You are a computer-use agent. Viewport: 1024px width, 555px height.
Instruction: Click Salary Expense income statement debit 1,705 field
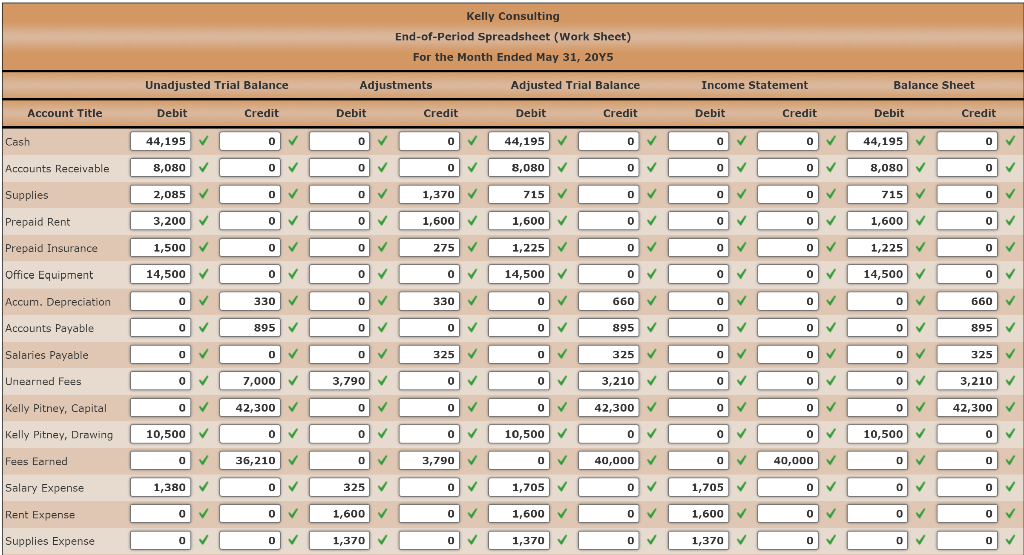coord(698,488)
